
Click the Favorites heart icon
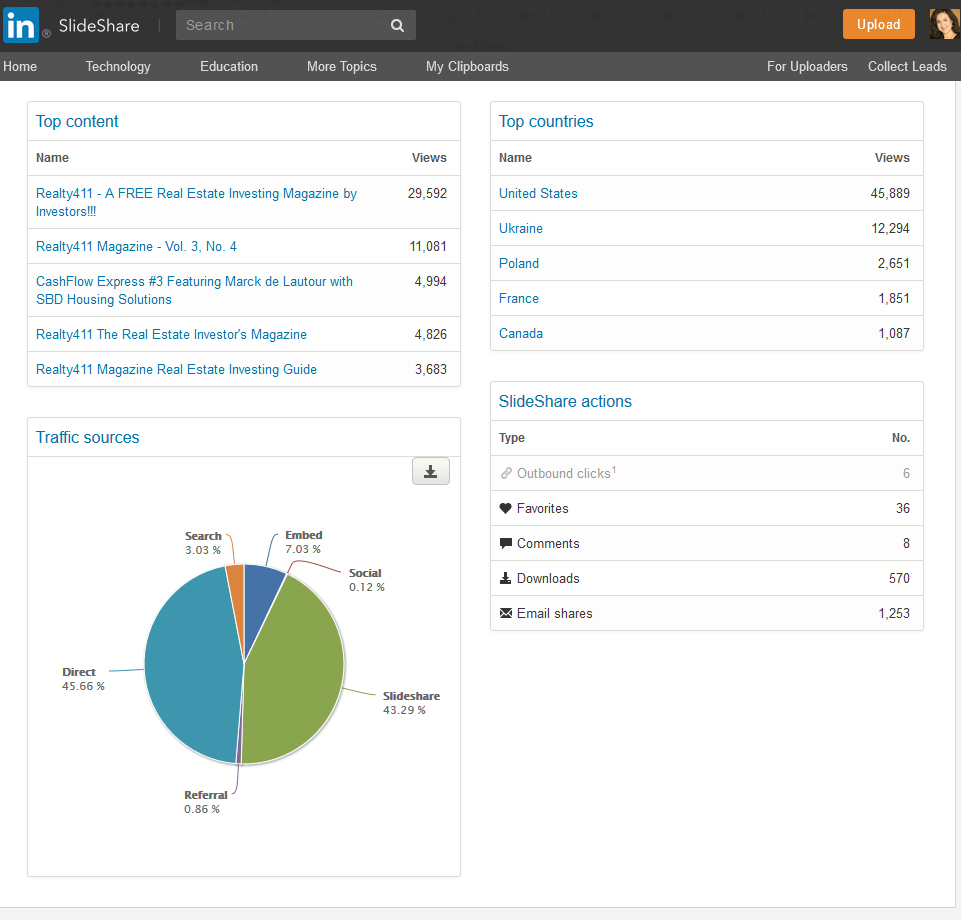506,508
